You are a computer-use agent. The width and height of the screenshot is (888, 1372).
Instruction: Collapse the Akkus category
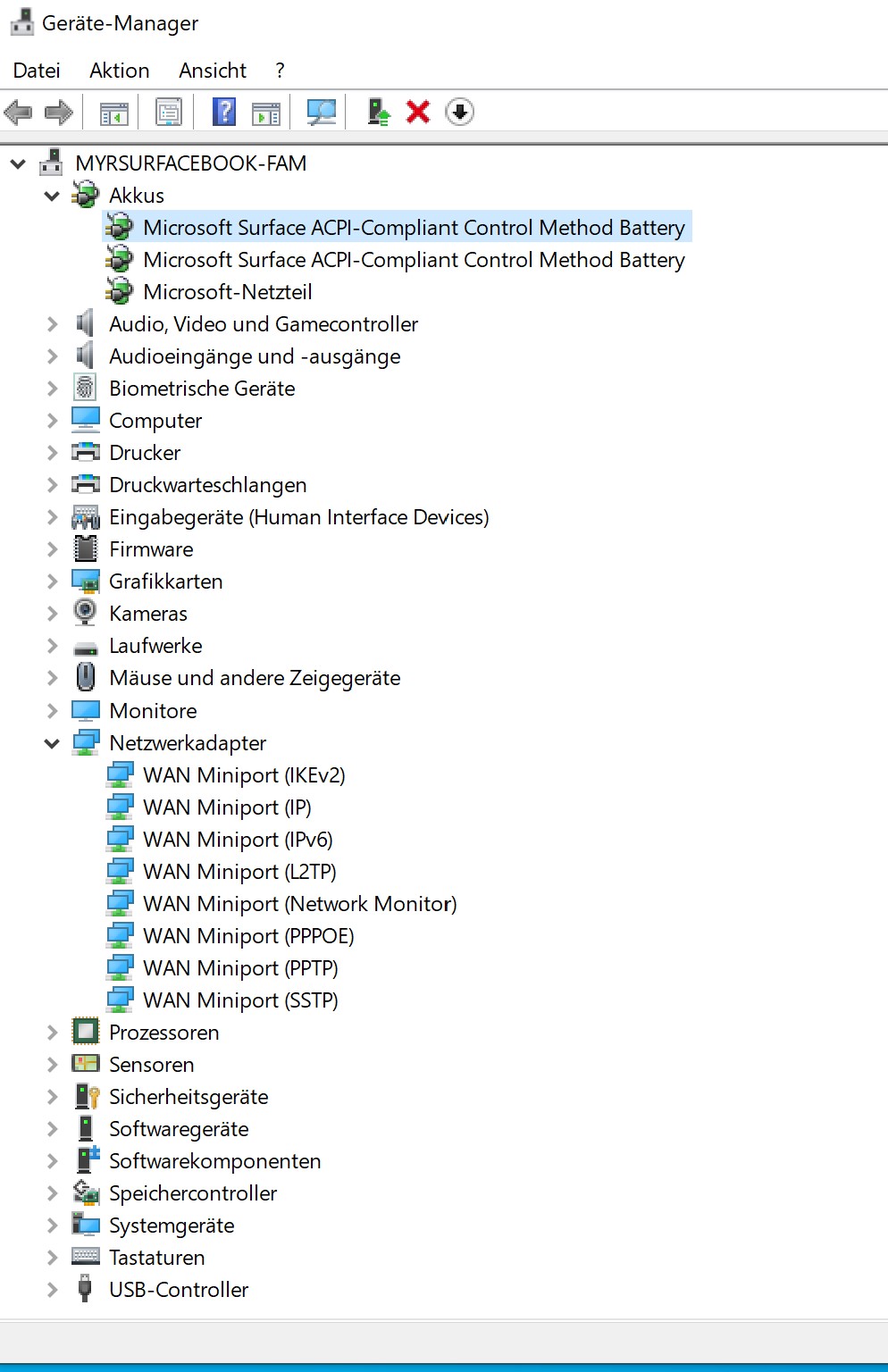coord(52,196)
